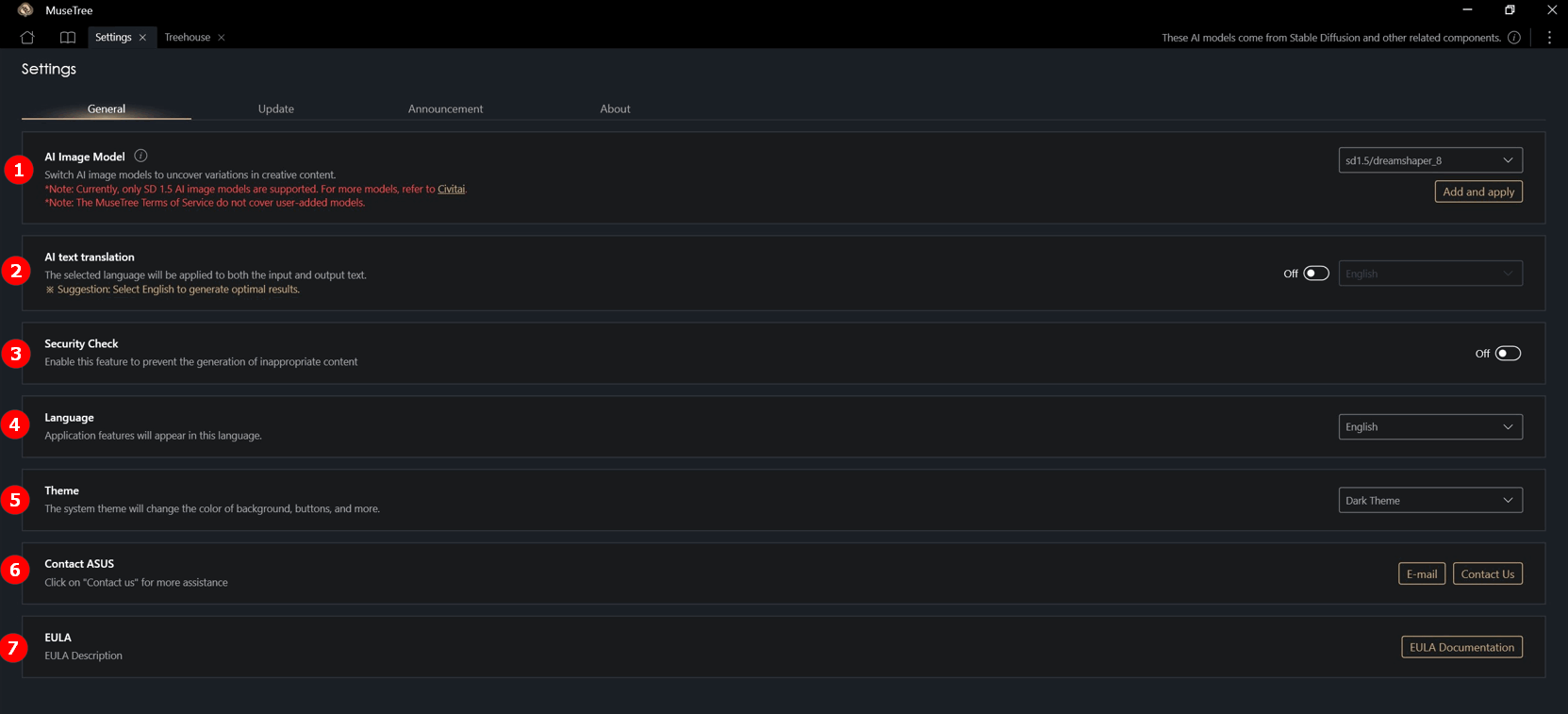Click the info icon beside Stable Diffusion note
The image size is (1568, 714).
point(1514,38)
